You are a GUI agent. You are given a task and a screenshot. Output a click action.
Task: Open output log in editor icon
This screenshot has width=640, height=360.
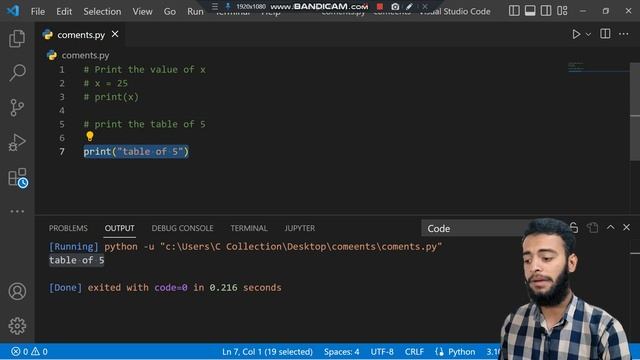[x=593, y=227]
